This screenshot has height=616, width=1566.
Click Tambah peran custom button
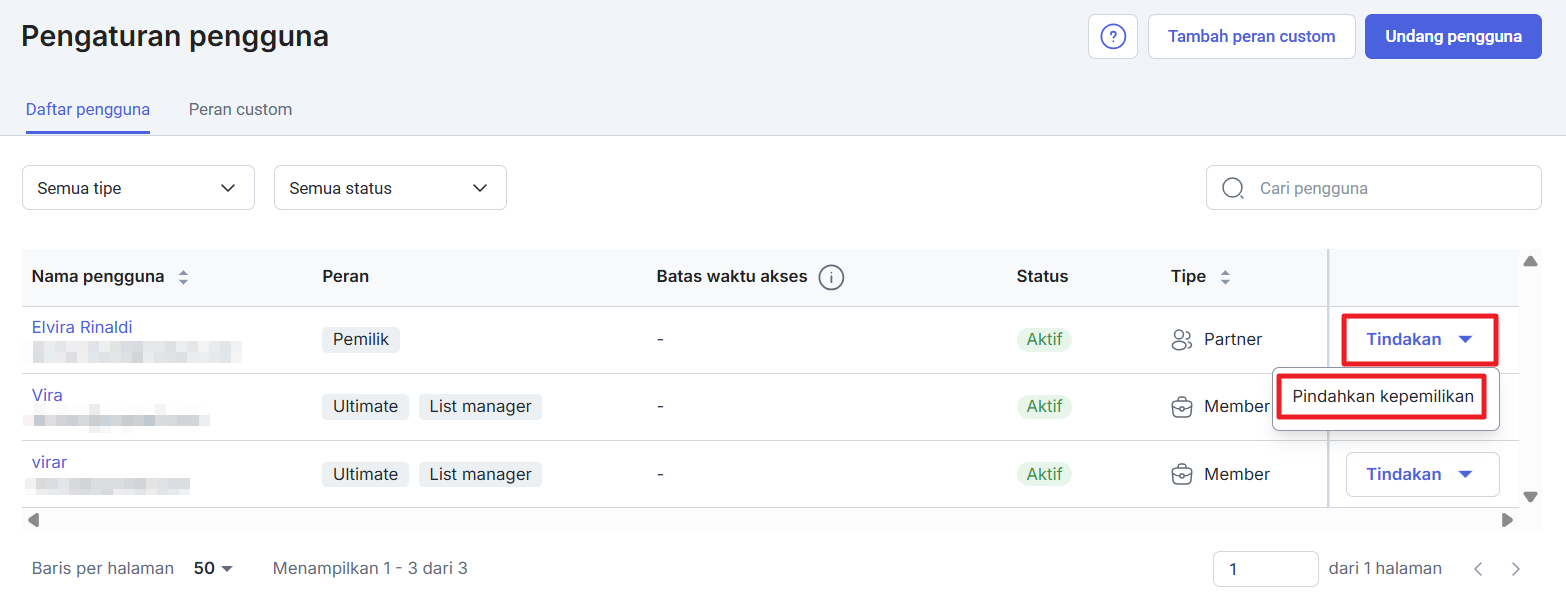point(1251,37)
